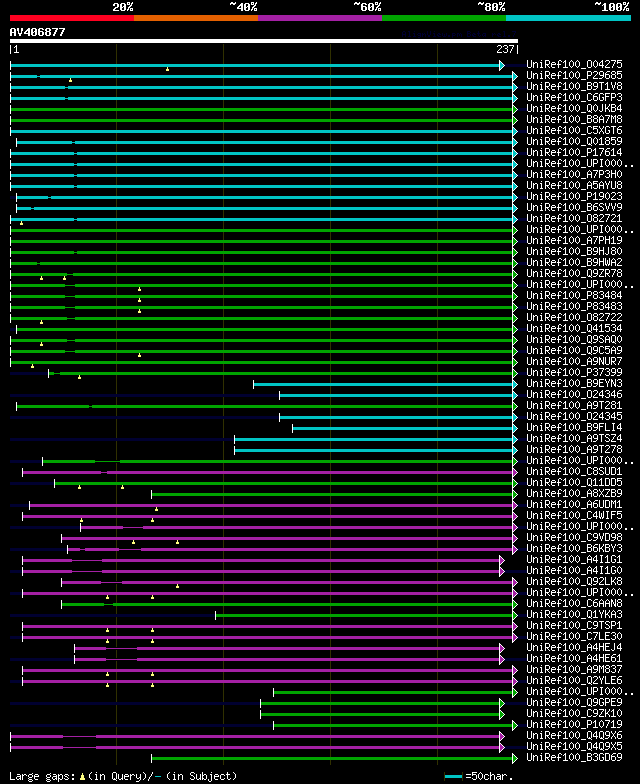Open the UniRef100_P83483 entry
640x784 pixels.
[x=574, y=306]
